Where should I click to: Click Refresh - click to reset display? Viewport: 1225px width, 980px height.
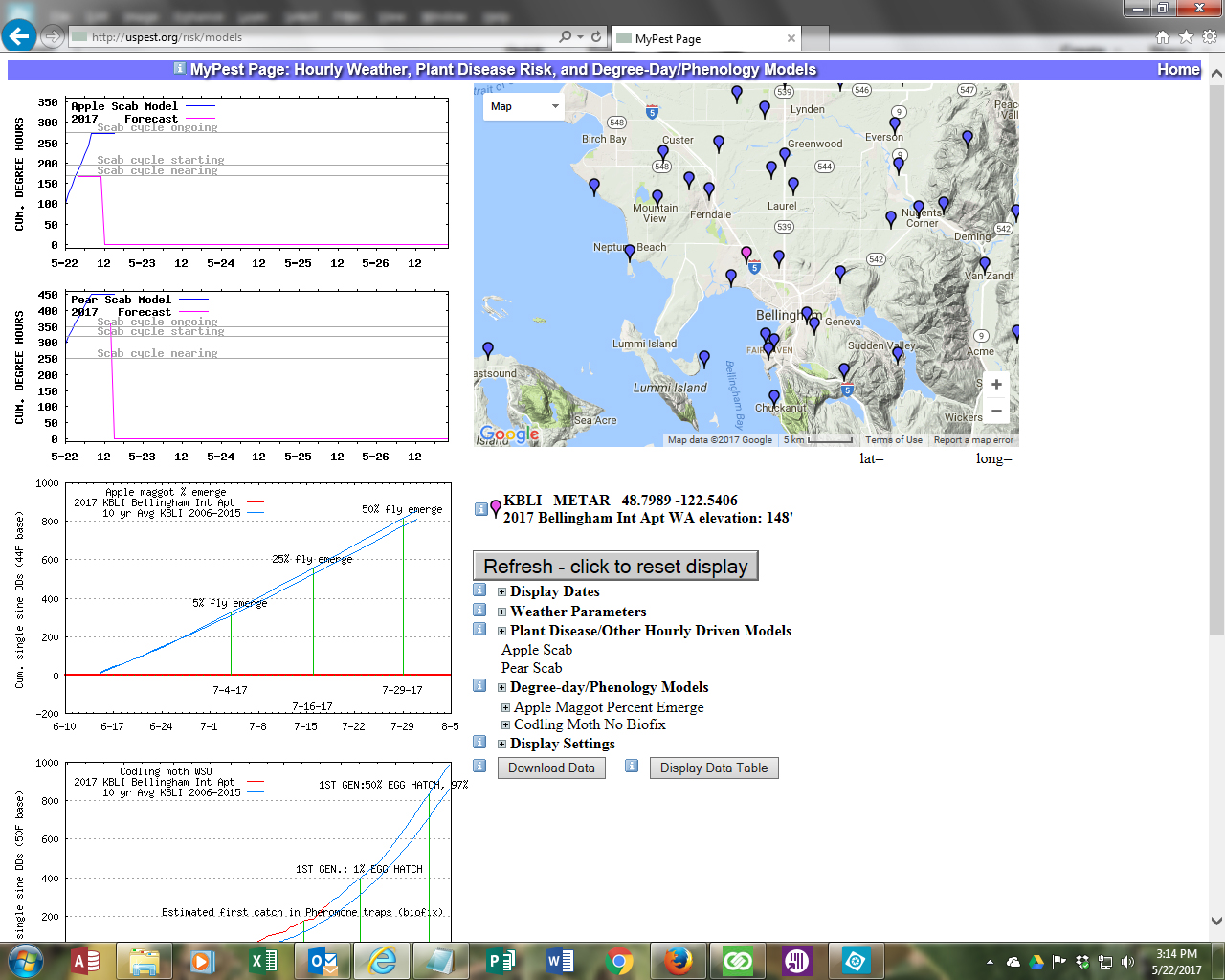615,566
